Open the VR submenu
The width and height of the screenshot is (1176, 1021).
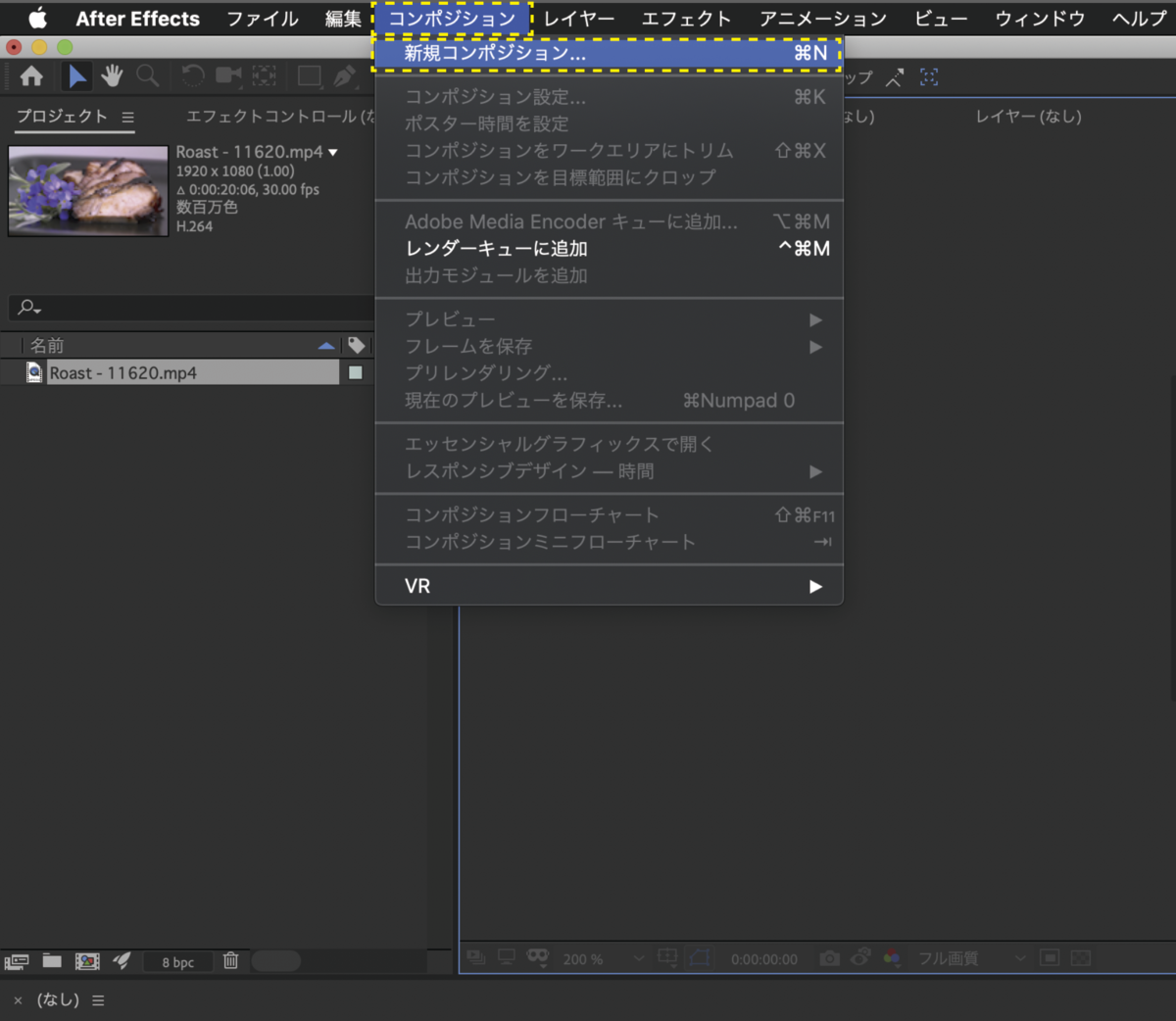tap(609, 586)
